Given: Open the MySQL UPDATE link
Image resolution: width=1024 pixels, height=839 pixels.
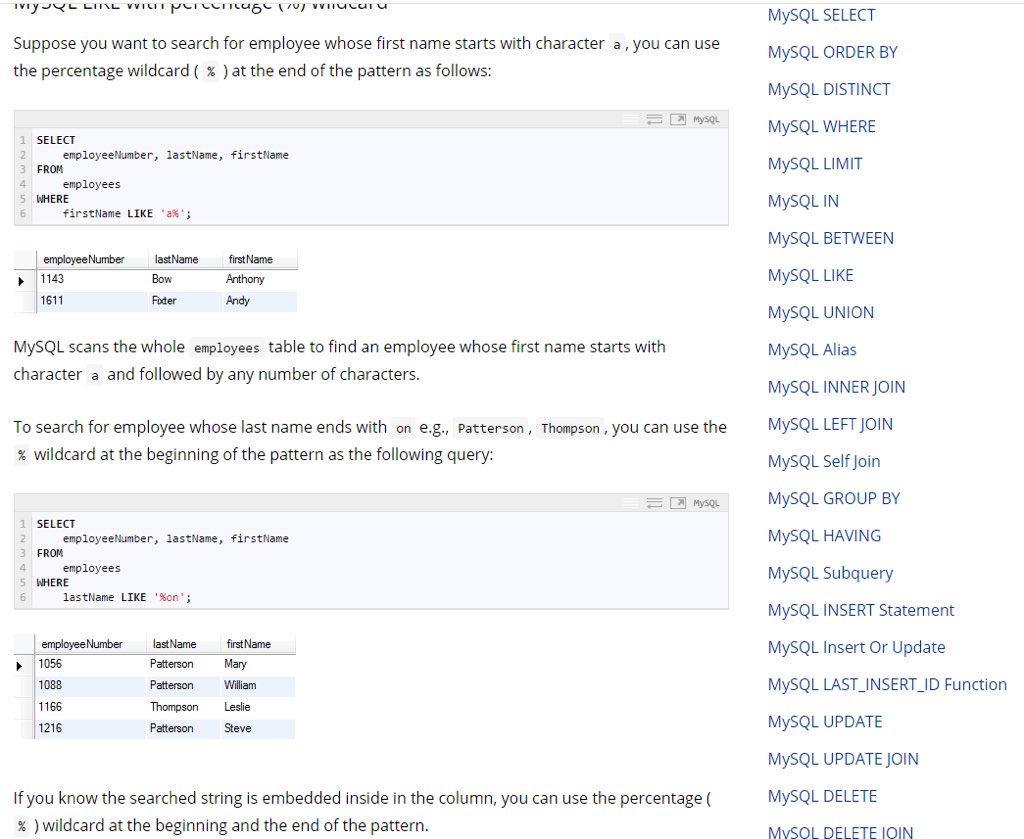Looking at the screenshot, I should (x=825, y=722).
